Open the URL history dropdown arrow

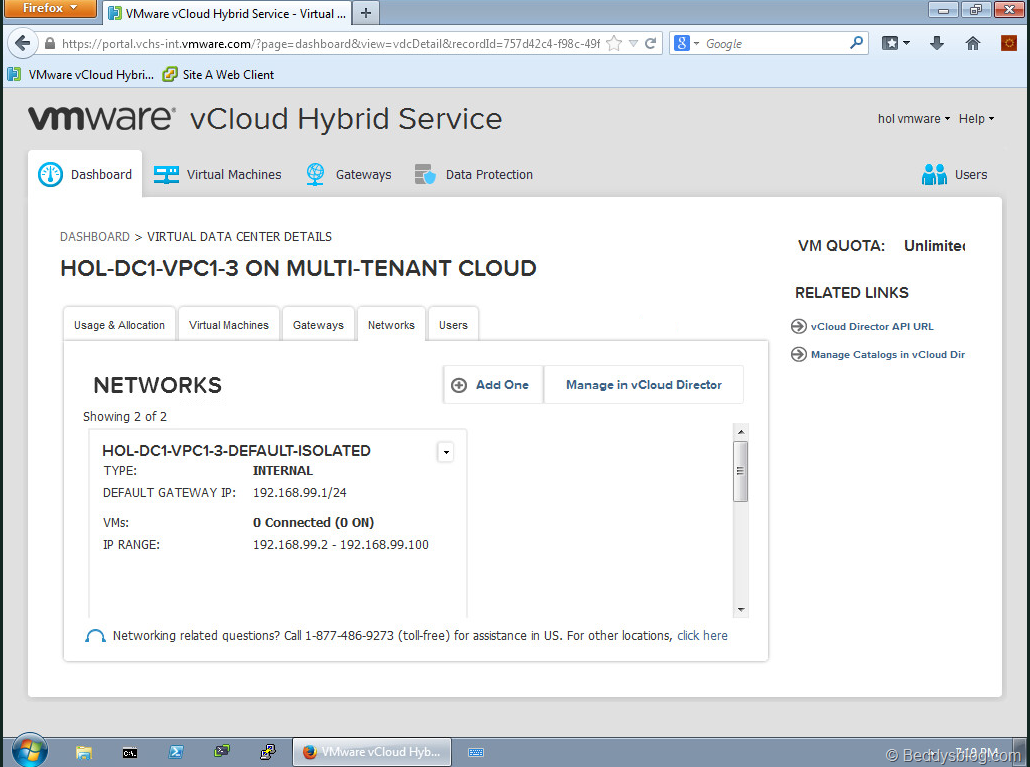click(x=633, y=43)
